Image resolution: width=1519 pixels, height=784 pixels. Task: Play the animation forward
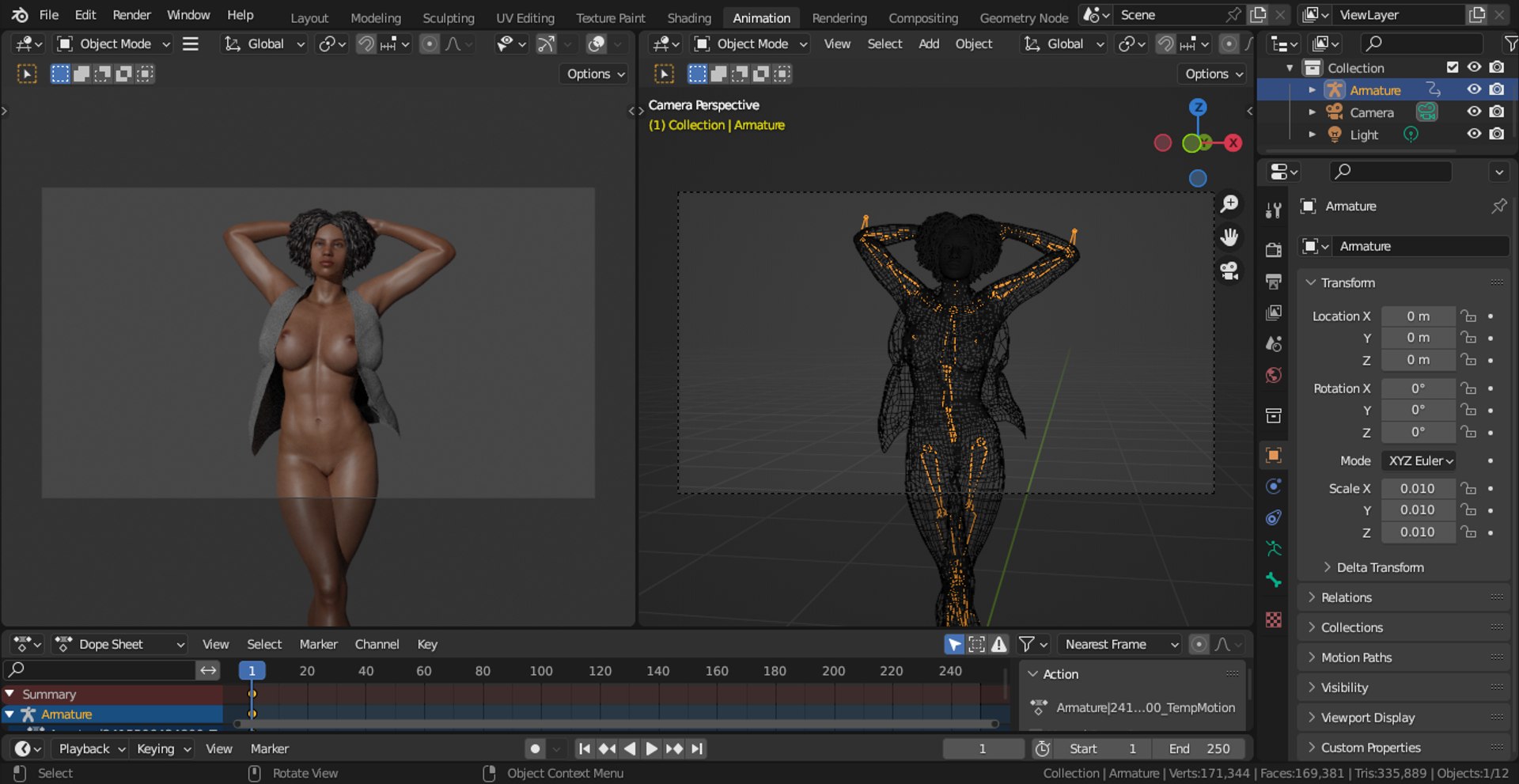click(x=651, y=749)
